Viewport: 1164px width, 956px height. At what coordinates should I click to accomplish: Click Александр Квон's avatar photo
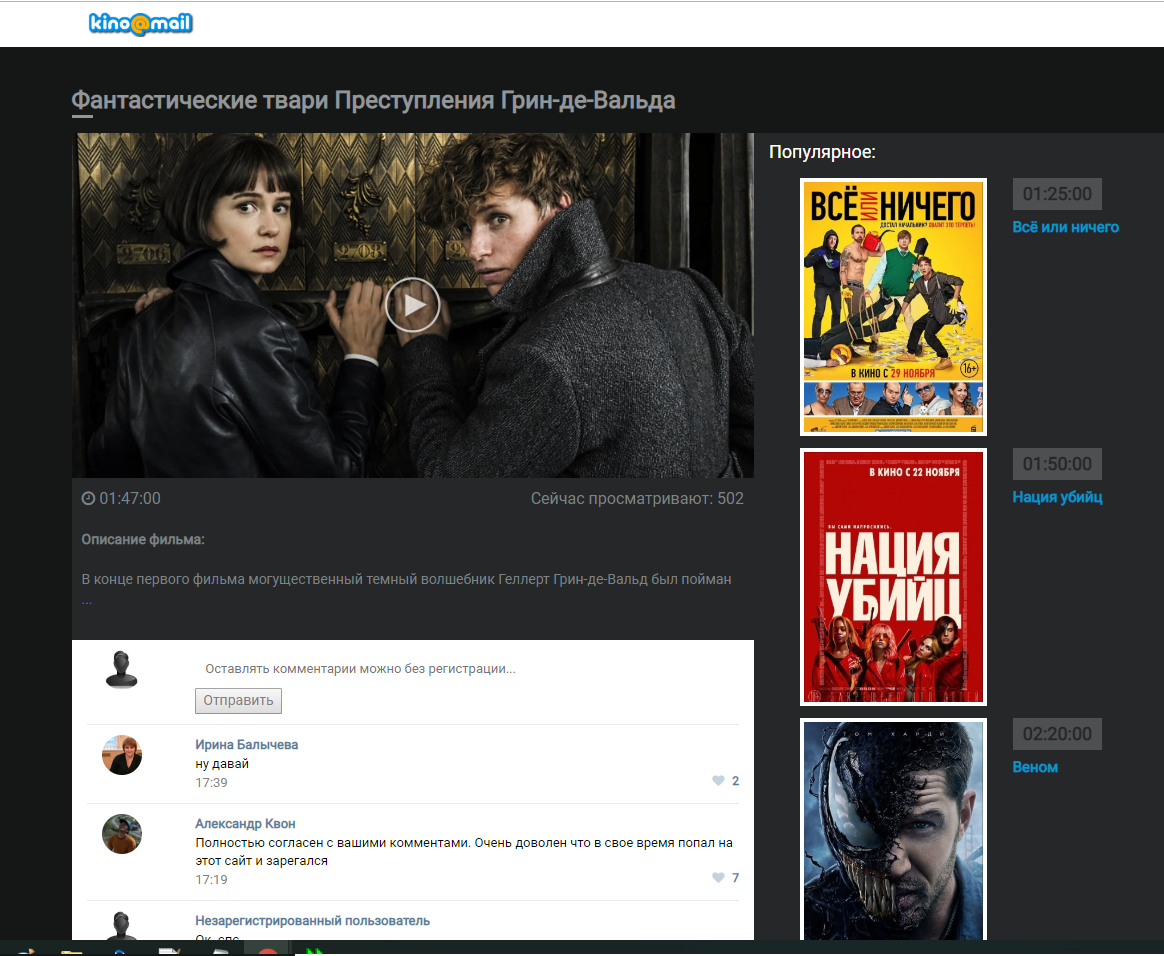pyautogui.click(x=122, y=834)
